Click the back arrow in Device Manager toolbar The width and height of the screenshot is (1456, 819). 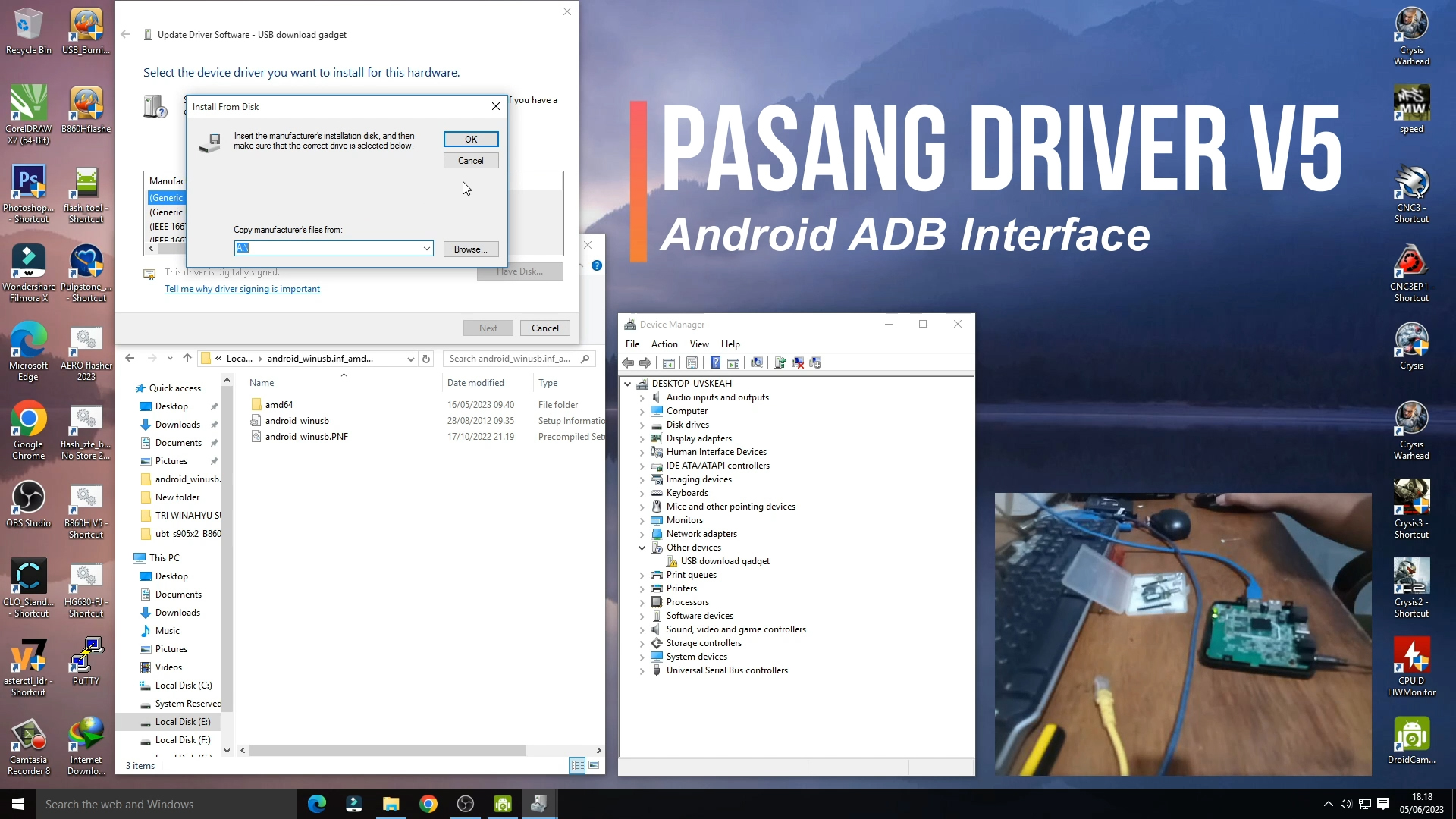click(x=628, y=362)
